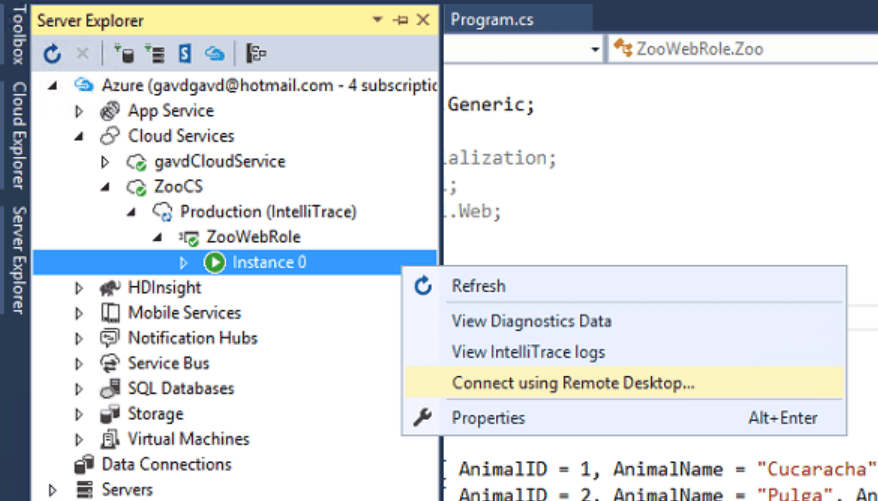Open the Toolbox side tab
Viewport: 878px width, 501px height.
click(18, 35)
